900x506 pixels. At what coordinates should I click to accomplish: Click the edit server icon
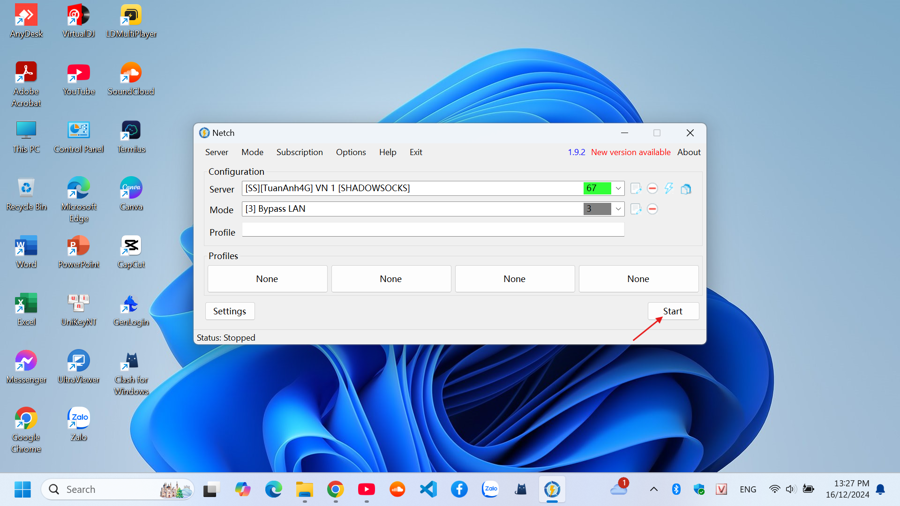click(x=636, y=189)
